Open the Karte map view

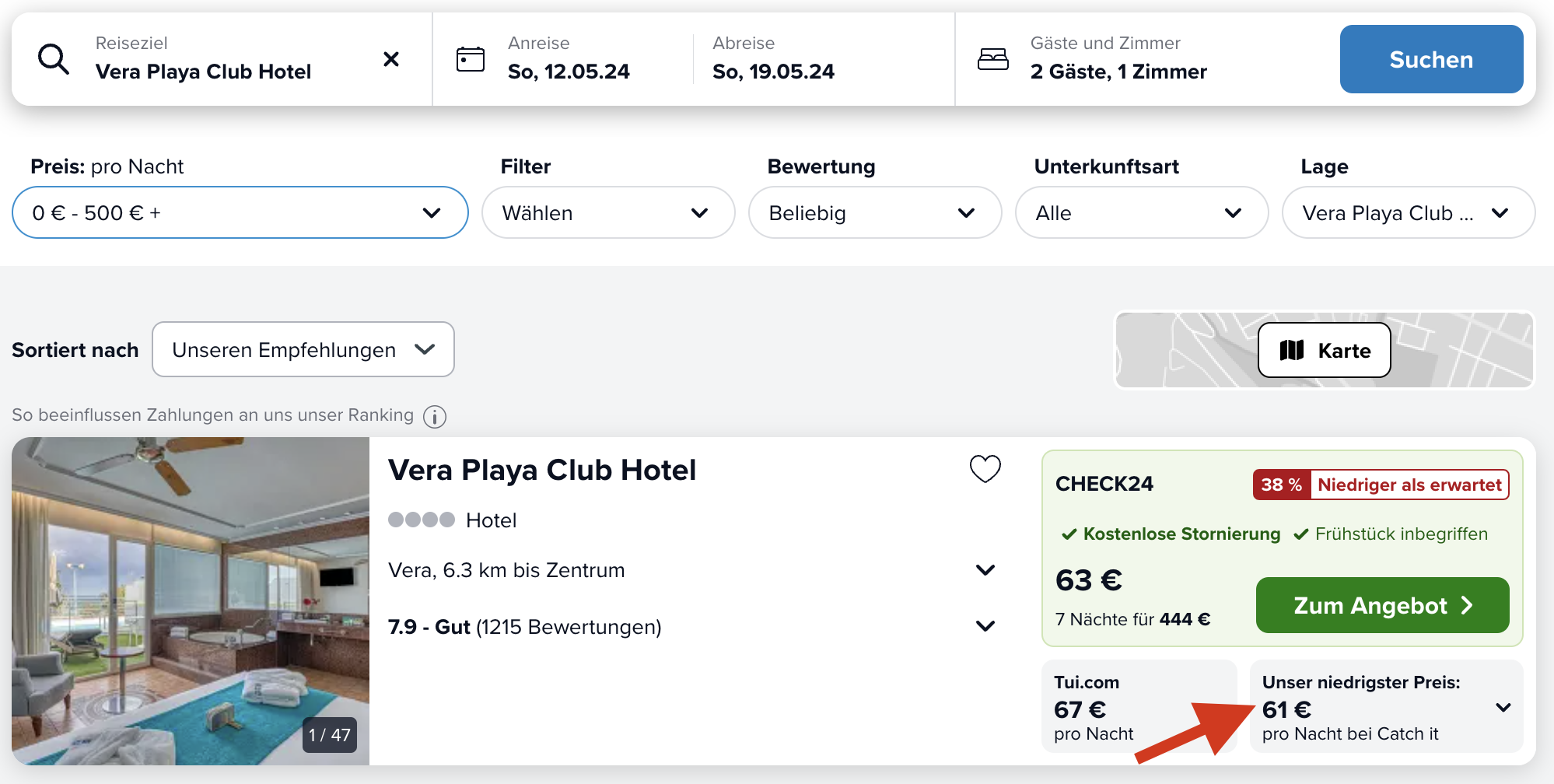coord(1324,350)
